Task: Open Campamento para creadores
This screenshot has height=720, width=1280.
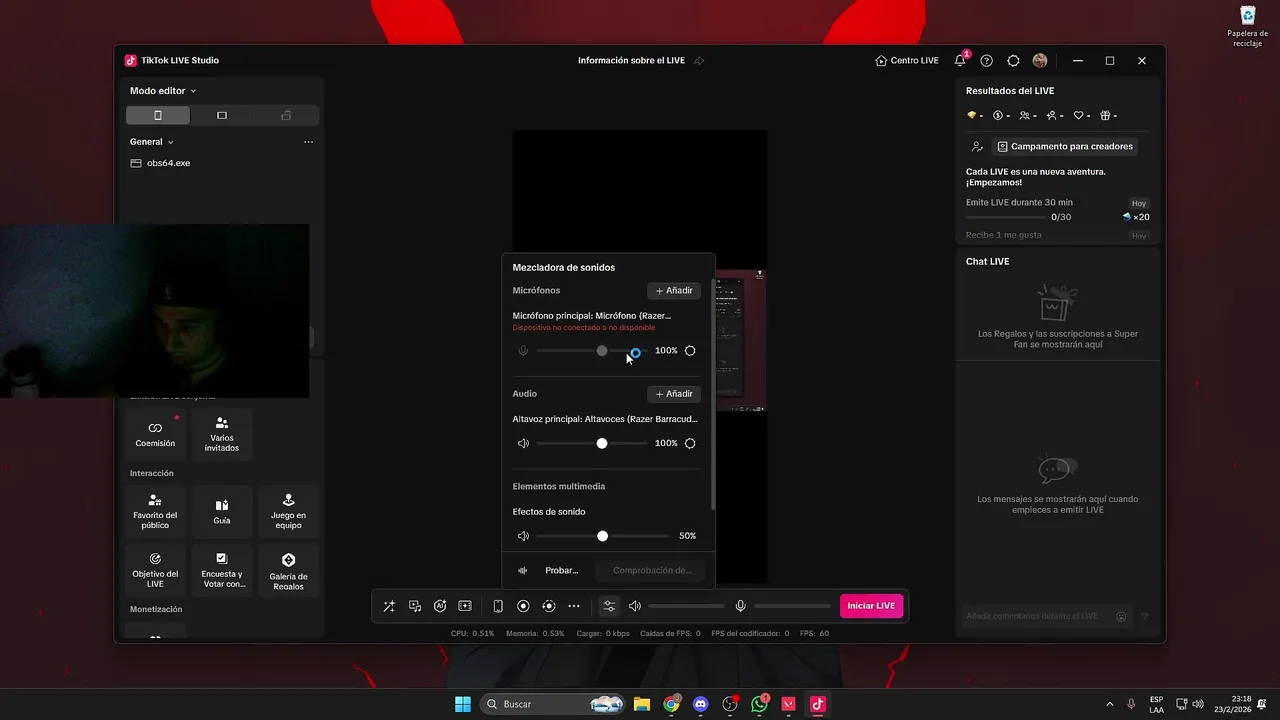Action: [1064, 147]
